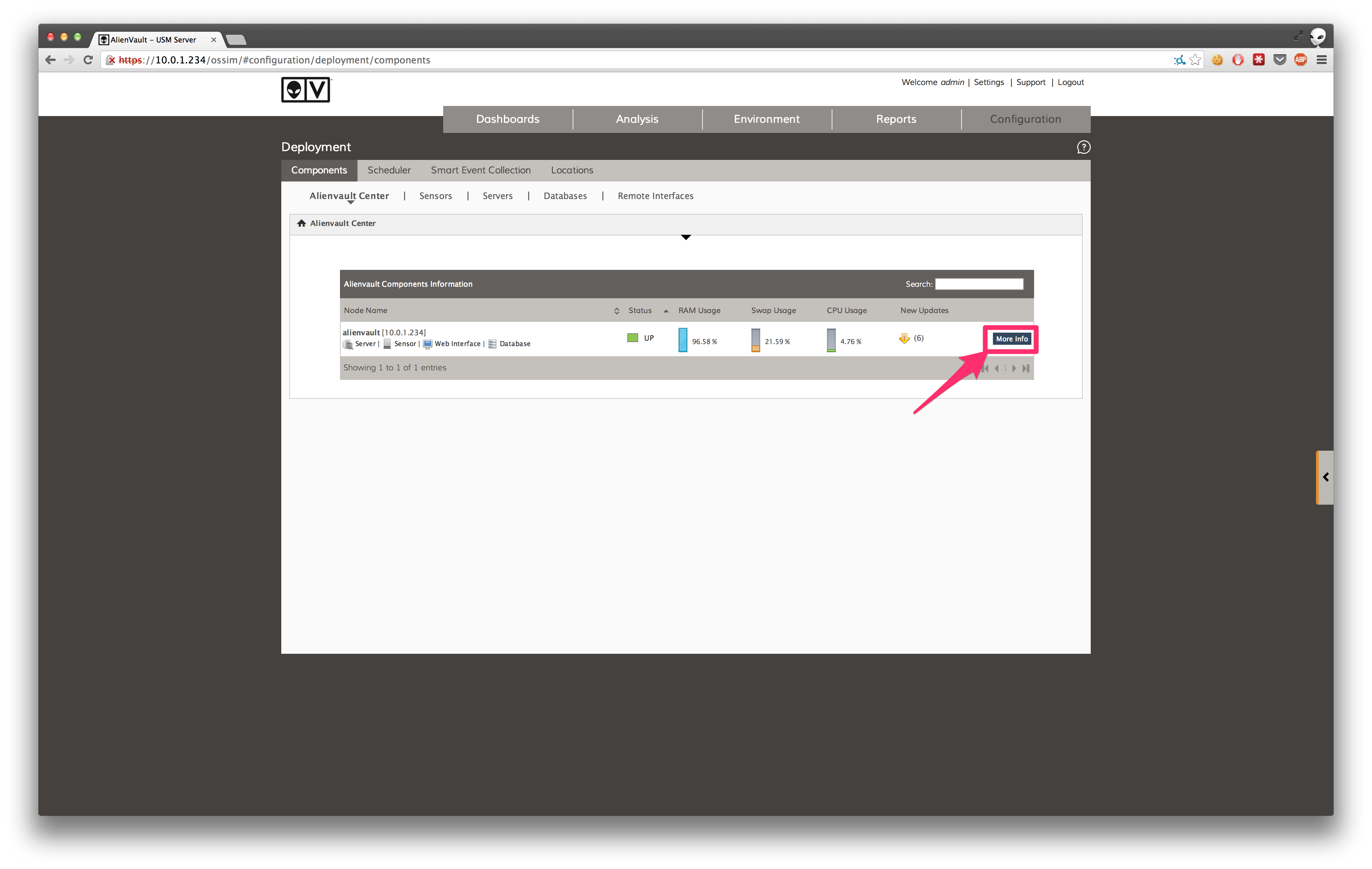Click the Database role icon

pos(493,344)
